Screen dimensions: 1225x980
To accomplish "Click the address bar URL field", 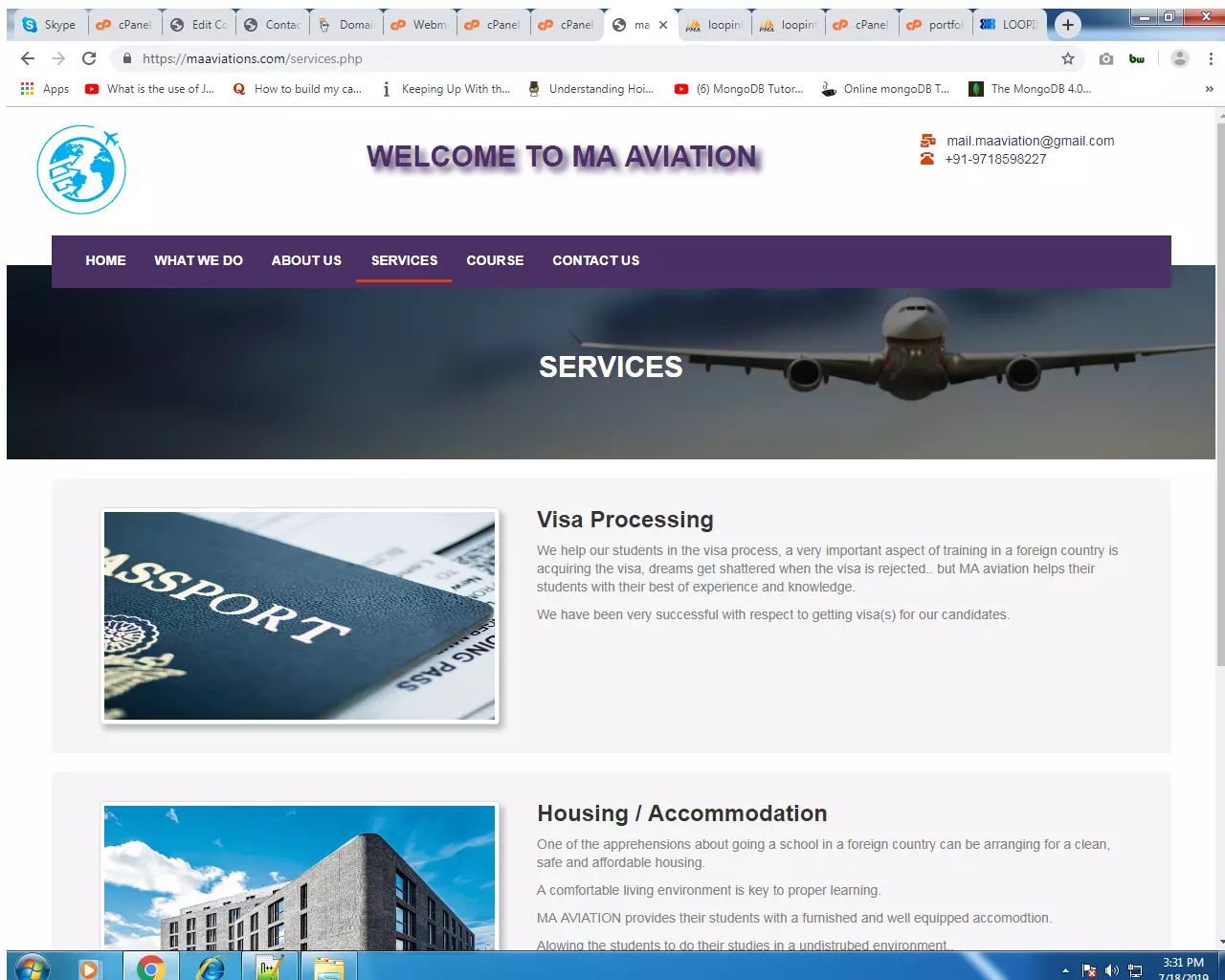I will pyautogui.click(x=574, y=58).
